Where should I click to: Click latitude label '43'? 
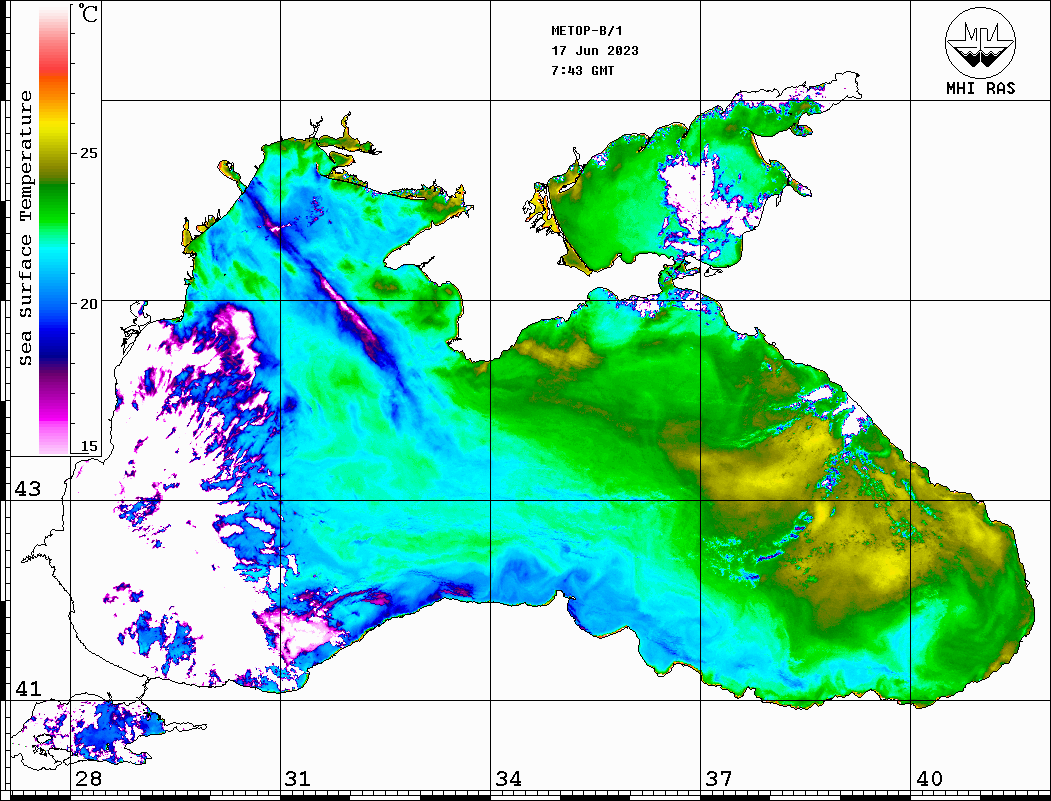click(x=28, y=489)
